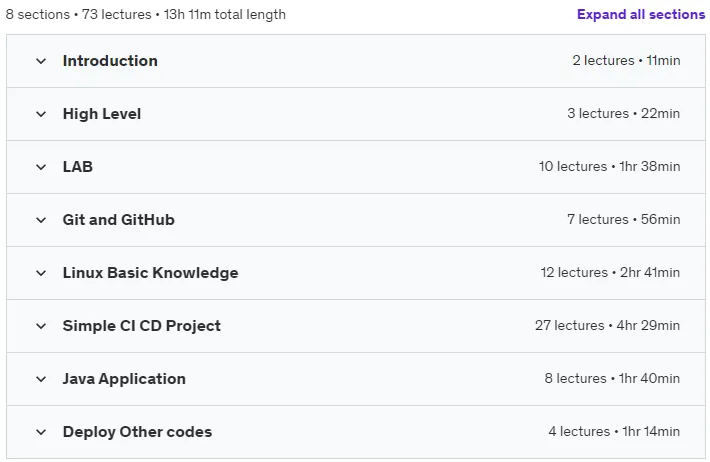The height and width of the screenshot is (462, 710).
Task: Click the 27 lectures 4hr 29min label
Action: tap(607, 325)
